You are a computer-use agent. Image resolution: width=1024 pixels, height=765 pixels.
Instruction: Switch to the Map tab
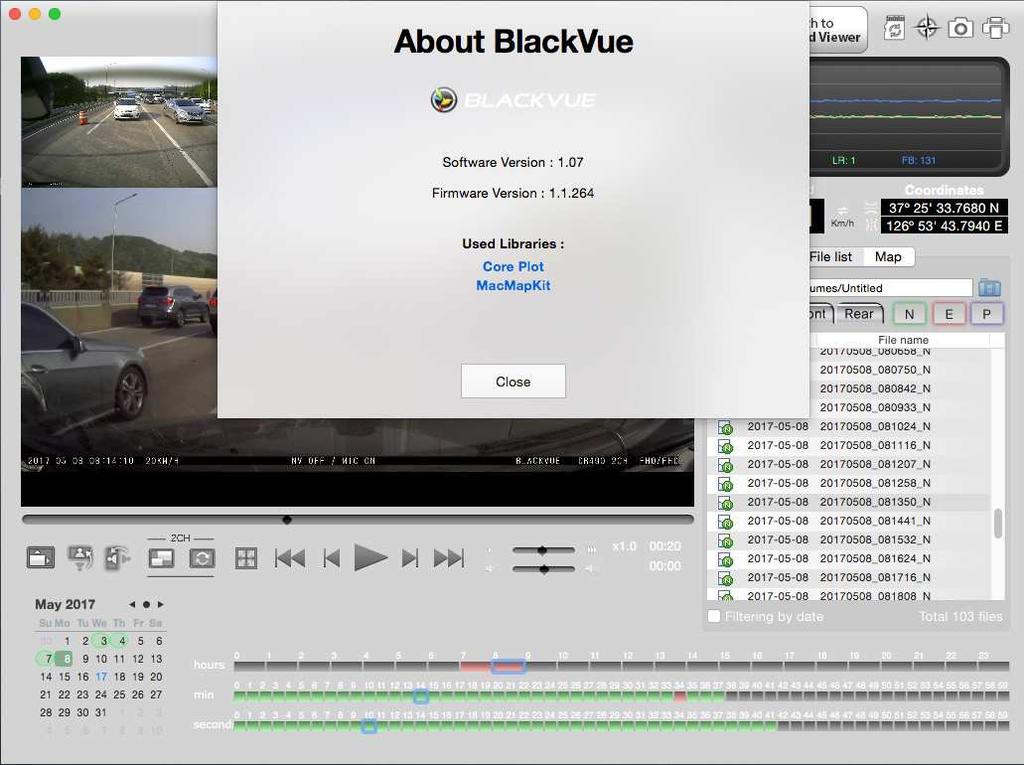click(888, 257)
